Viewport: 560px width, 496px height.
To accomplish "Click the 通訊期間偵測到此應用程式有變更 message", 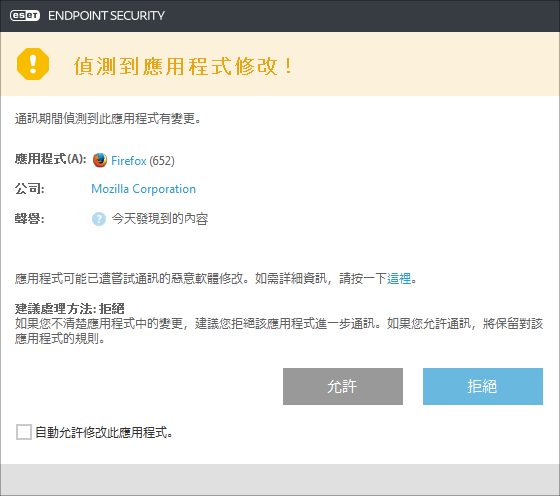I will click(108, 119).
